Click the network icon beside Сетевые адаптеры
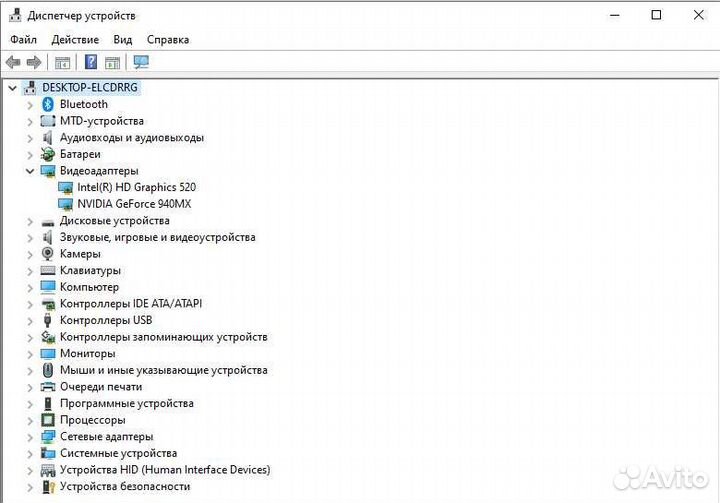The image size is (720, 503). pyautogui.click(x=48, y=436)
